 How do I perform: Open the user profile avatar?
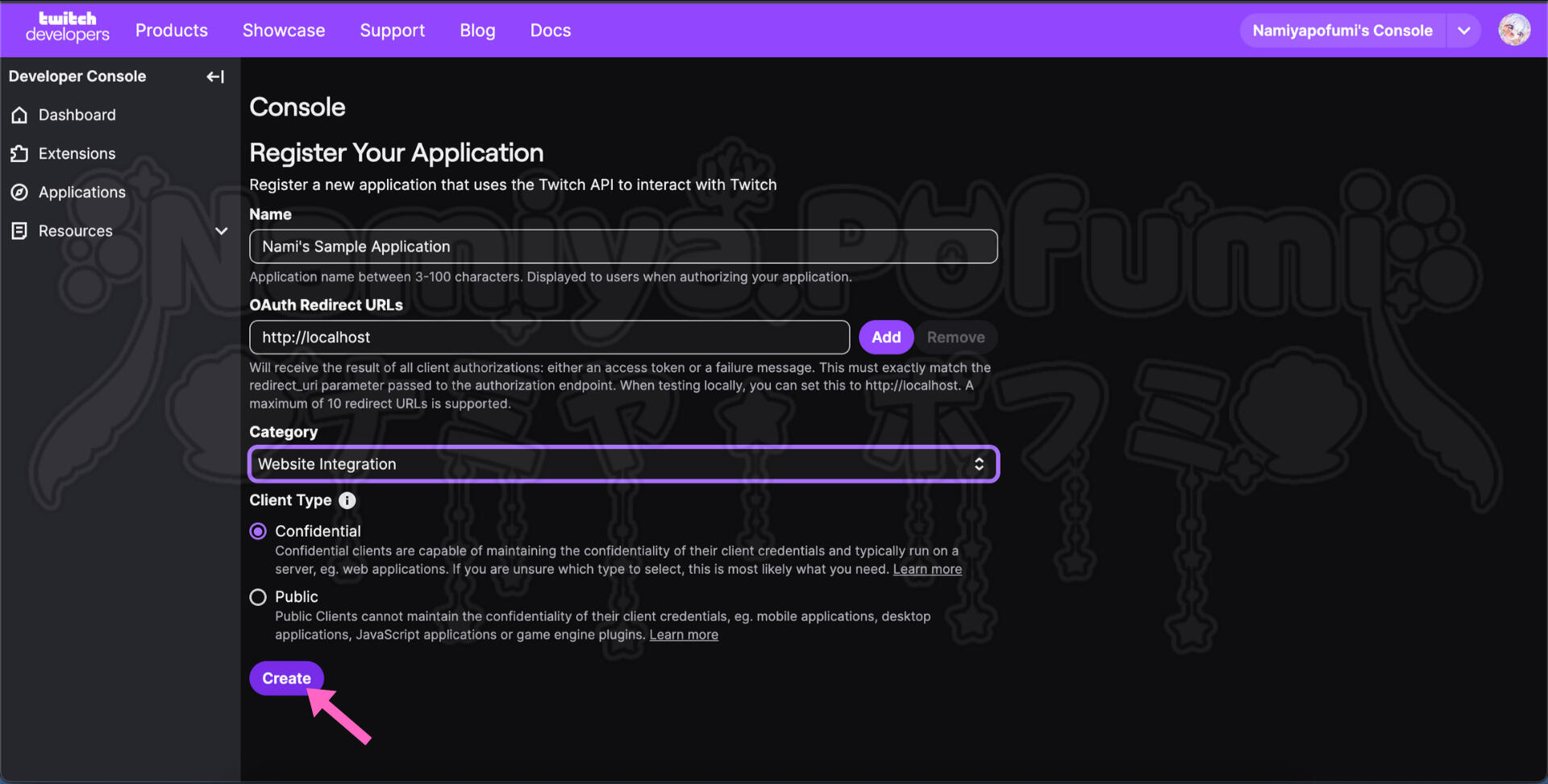[1513, 31]
